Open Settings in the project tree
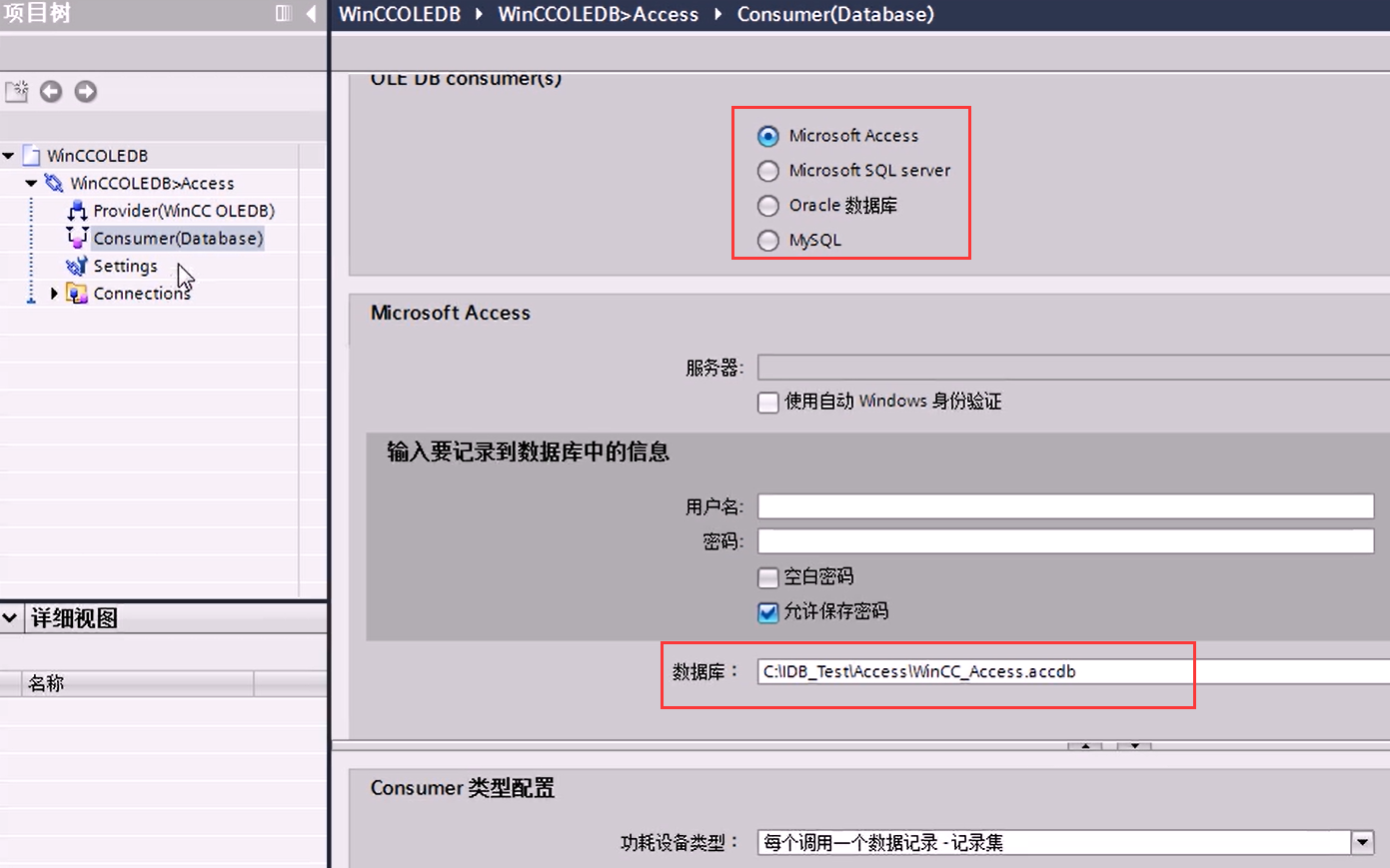The image size is (1390, 868). pyautogui.click(x=125, y=266)
